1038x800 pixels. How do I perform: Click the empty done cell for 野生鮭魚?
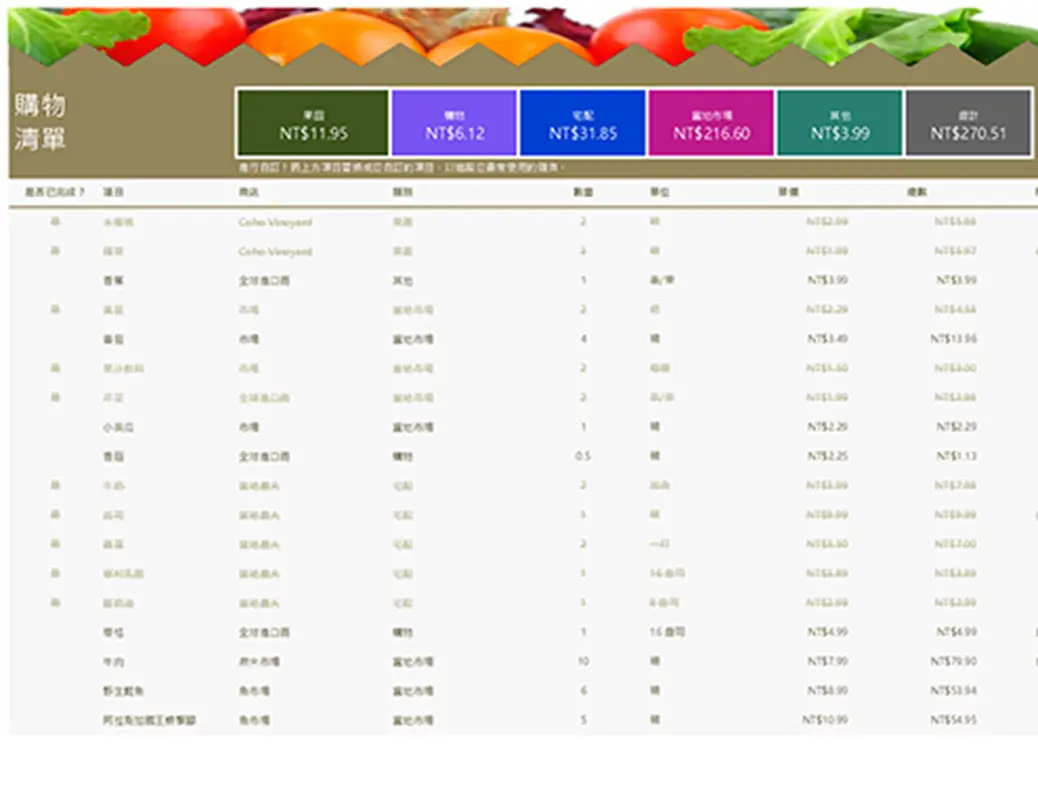click(x=55, y=691)
